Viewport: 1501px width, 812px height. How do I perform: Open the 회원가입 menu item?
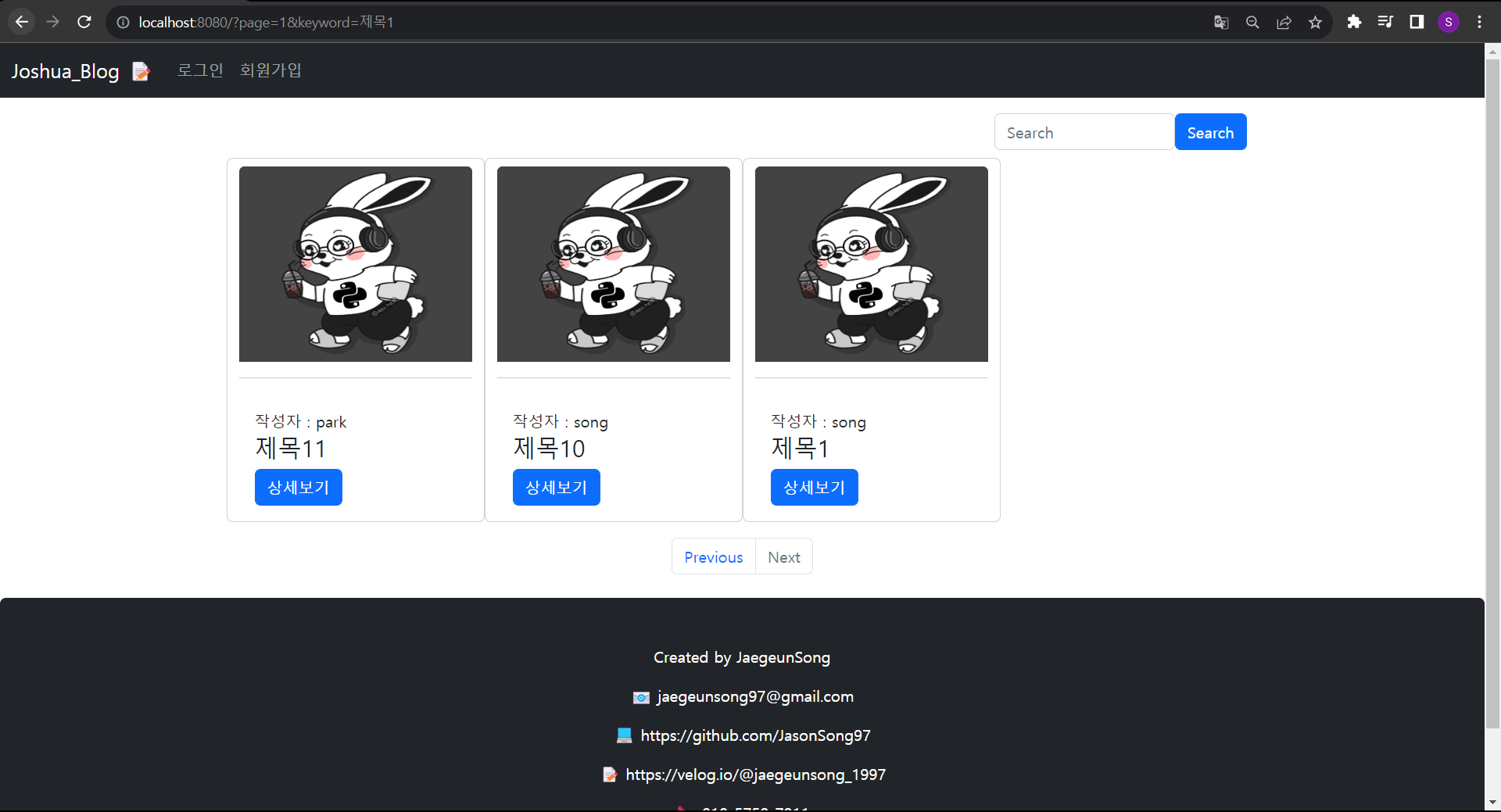coord(270,70)
